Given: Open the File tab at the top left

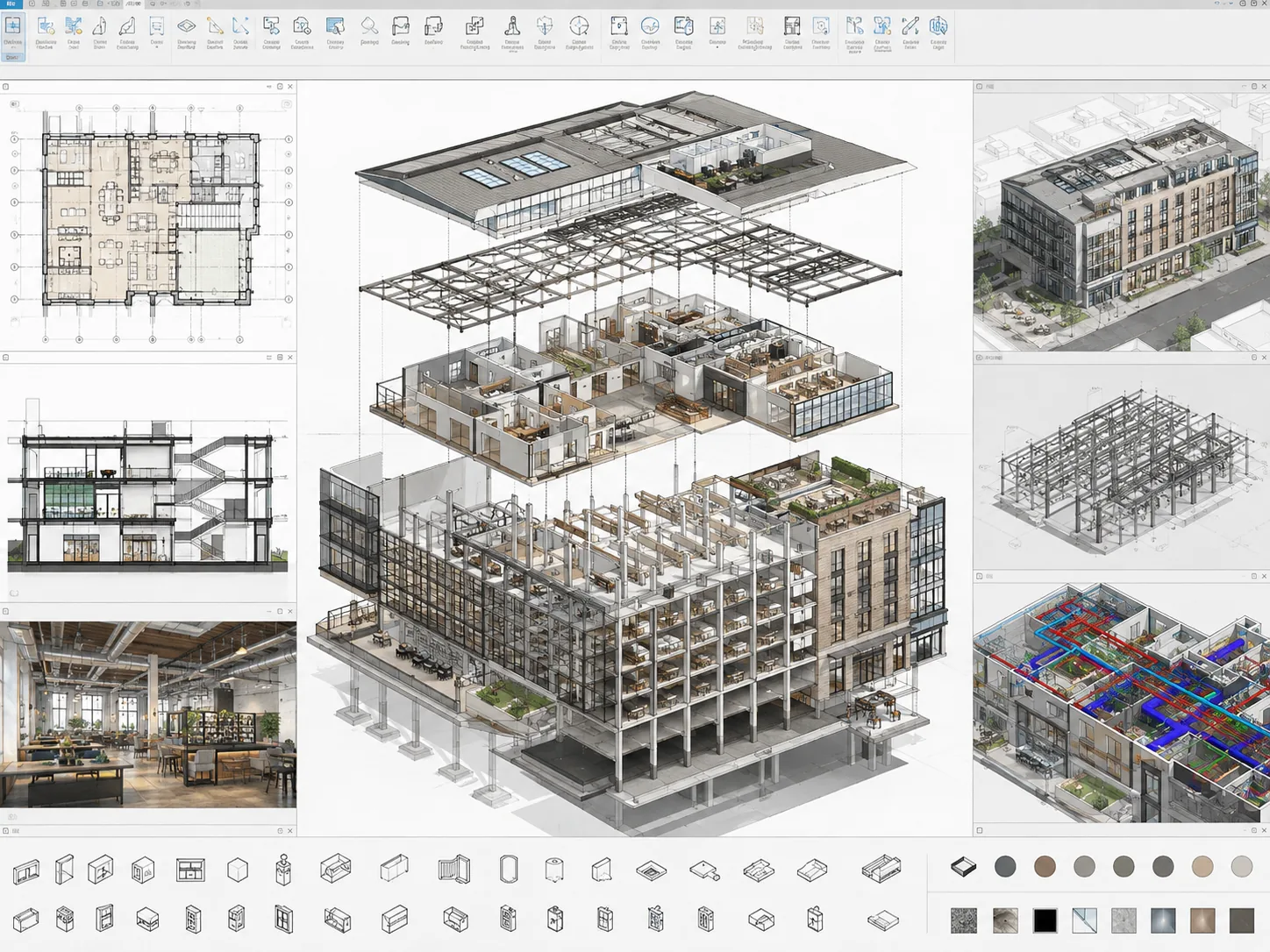Looking at the screenshot, I should [11, 4].
